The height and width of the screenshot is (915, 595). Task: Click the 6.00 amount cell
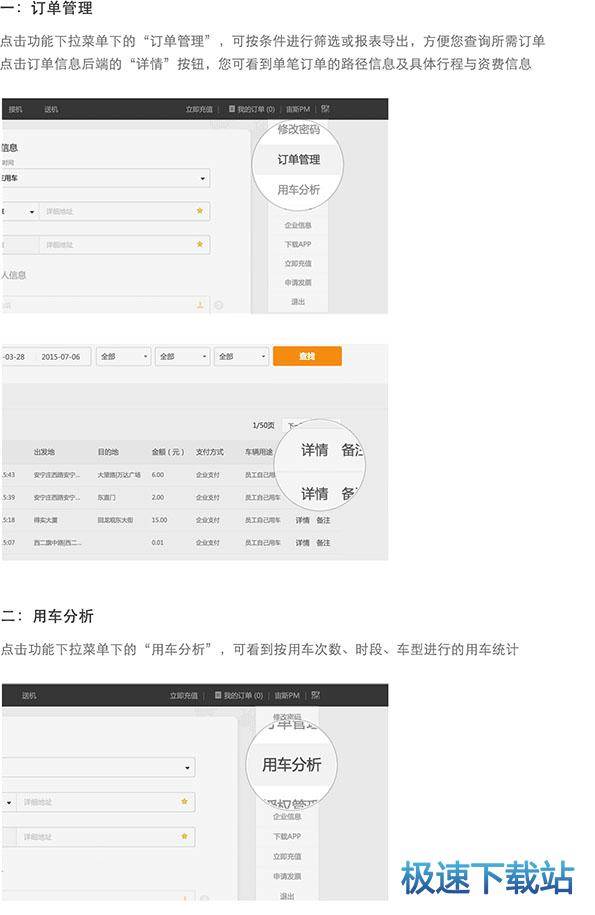pos(158,475)
